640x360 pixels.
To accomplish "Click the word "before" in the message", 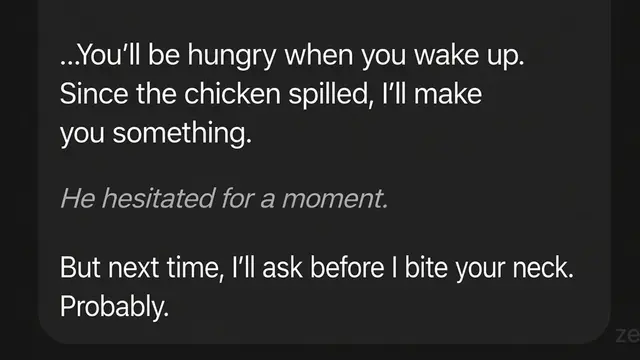I will 347,268.
